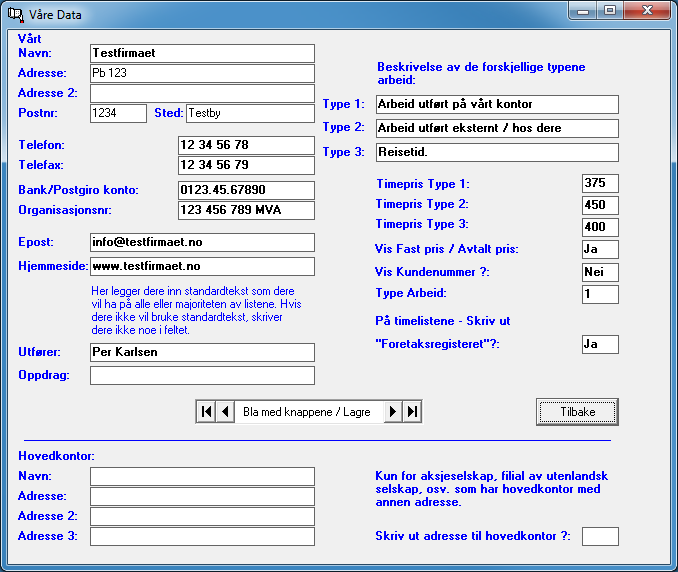This screenshot has height=572, width=678.
Task: Focus the Utfører field with Per Karlsen
Action: click(x=202, y=352)
